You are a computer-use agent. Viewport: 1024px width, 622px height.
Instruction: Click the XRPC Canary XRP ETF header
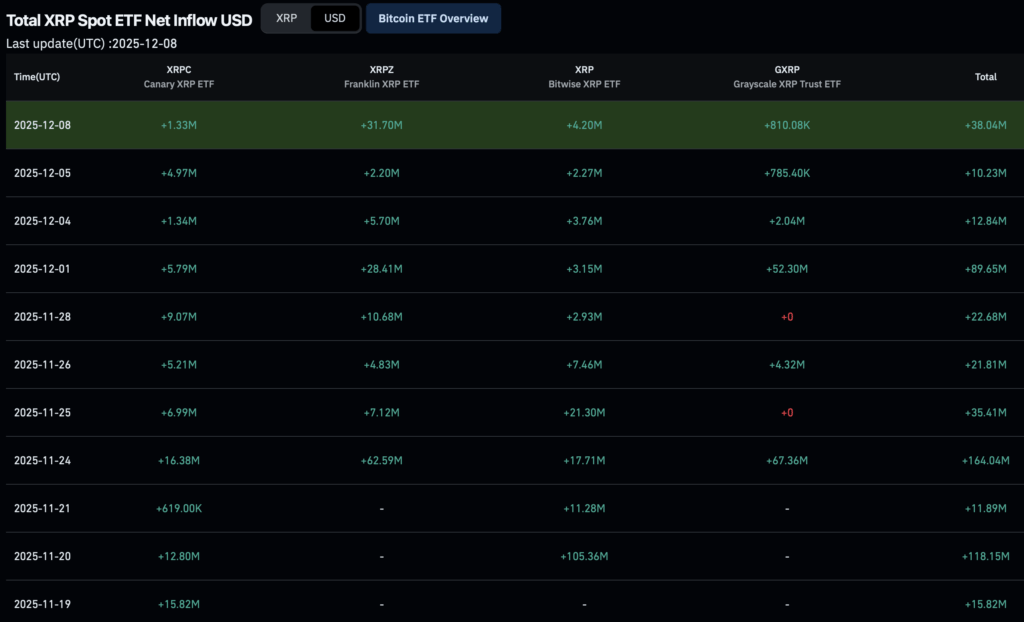[x=179, y=77]
